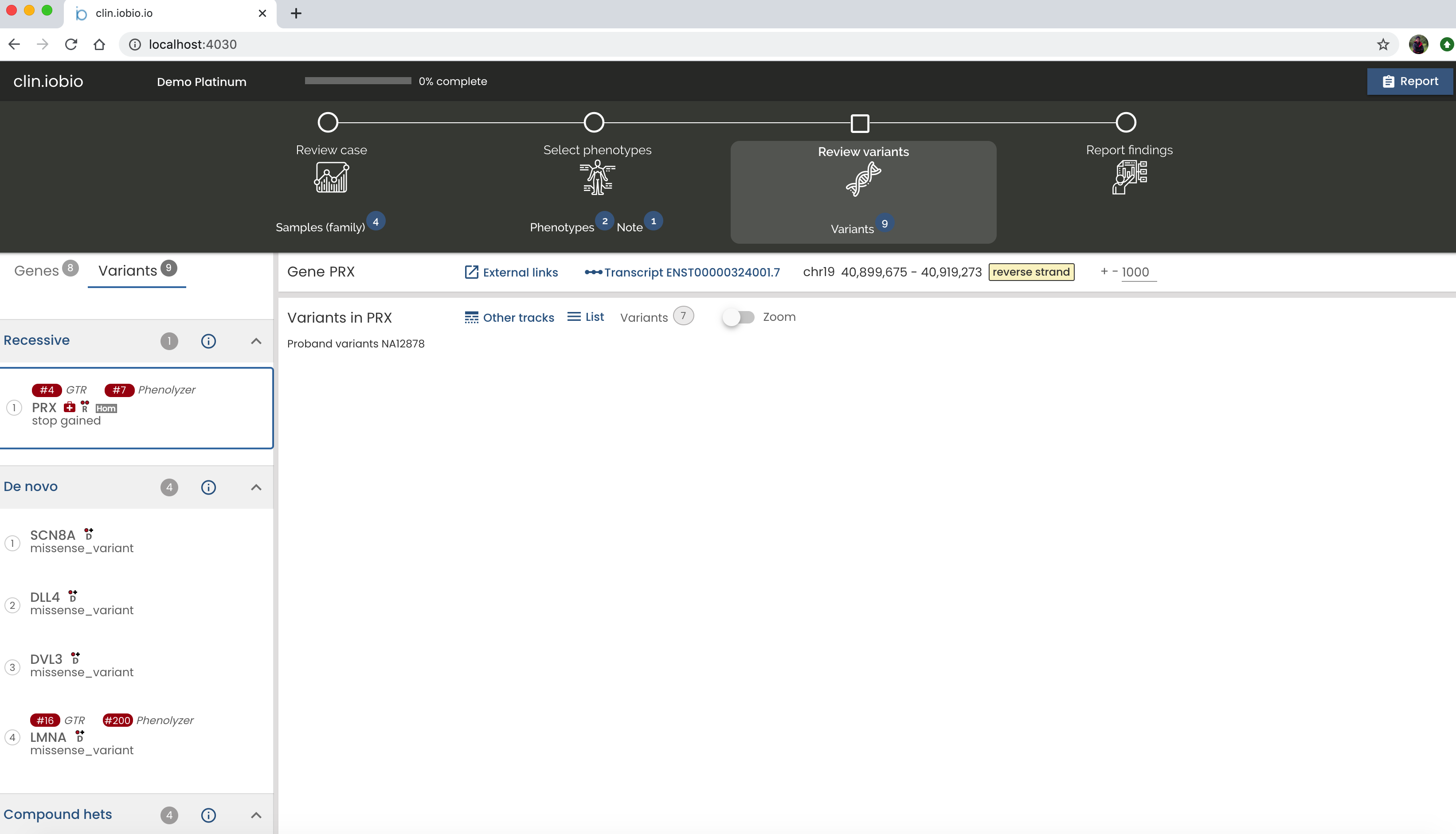The height and width of the screenshot is (834, 1456).
Task: Click the Review case chart icon
Action: (x=331, y=178)
